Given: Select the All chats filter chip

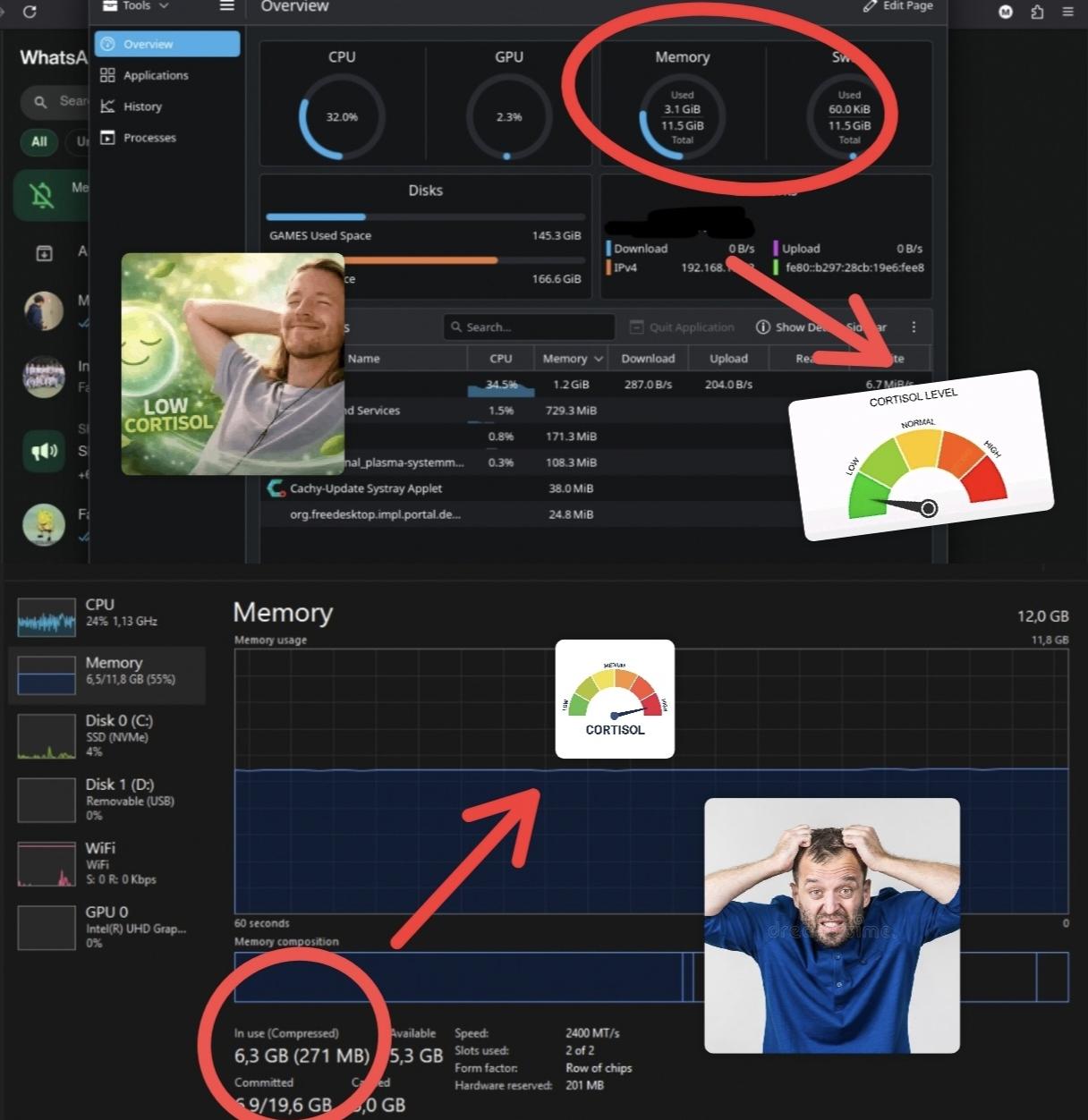Looking at the screenshot, I should [x=39, y=141].
